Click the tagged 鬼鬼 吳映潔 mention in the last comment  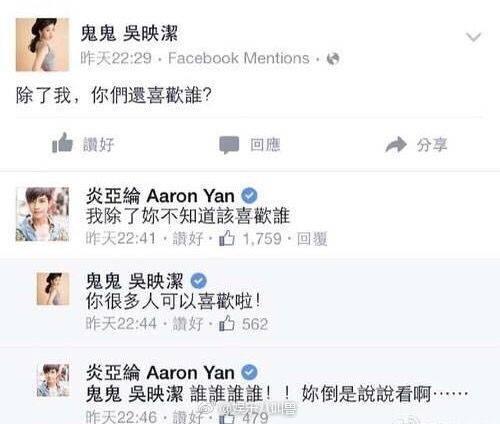pos(135,394)
